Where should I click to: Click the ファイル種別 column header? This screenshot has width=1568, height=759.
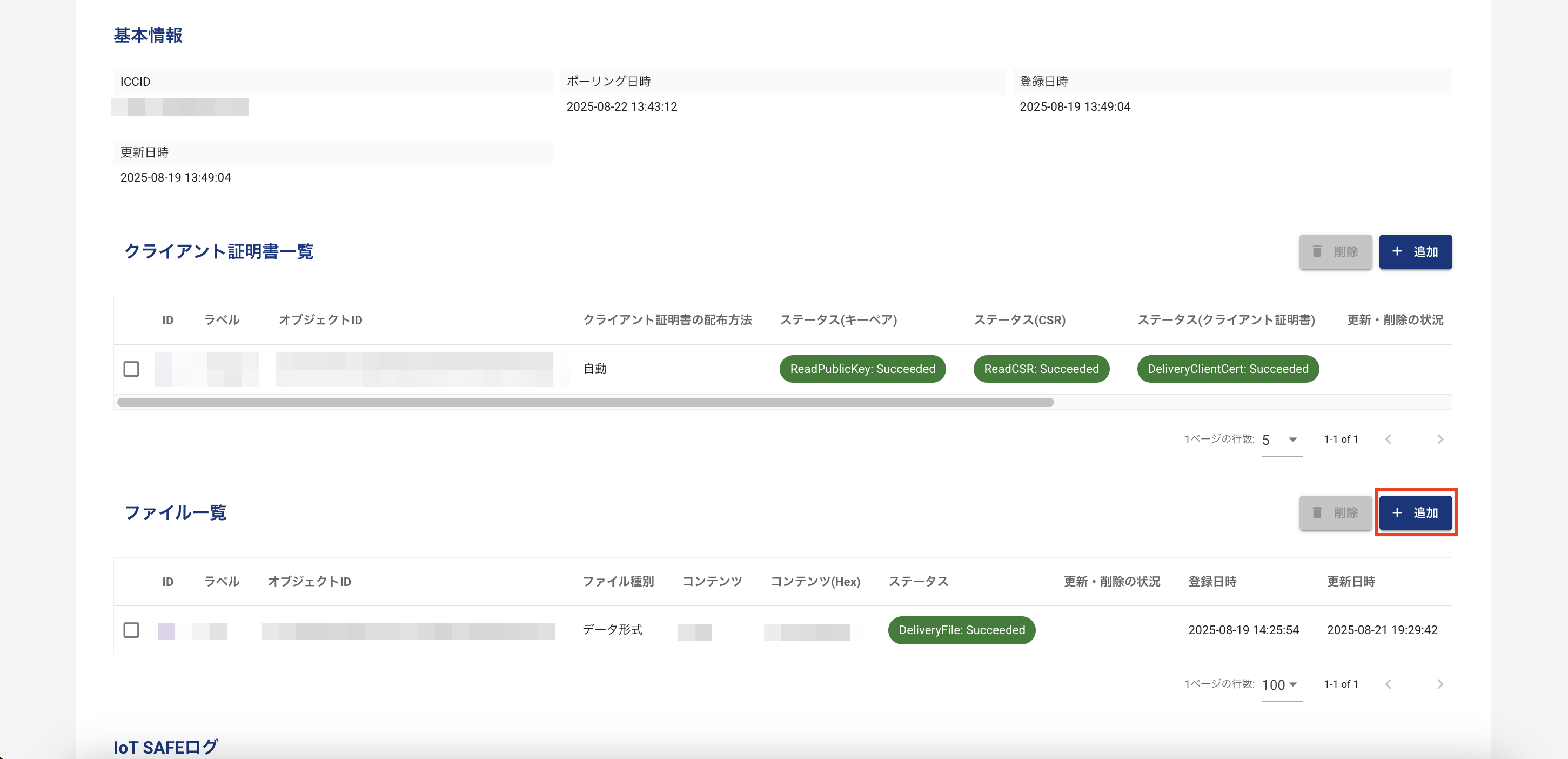(x=618, y=581)
